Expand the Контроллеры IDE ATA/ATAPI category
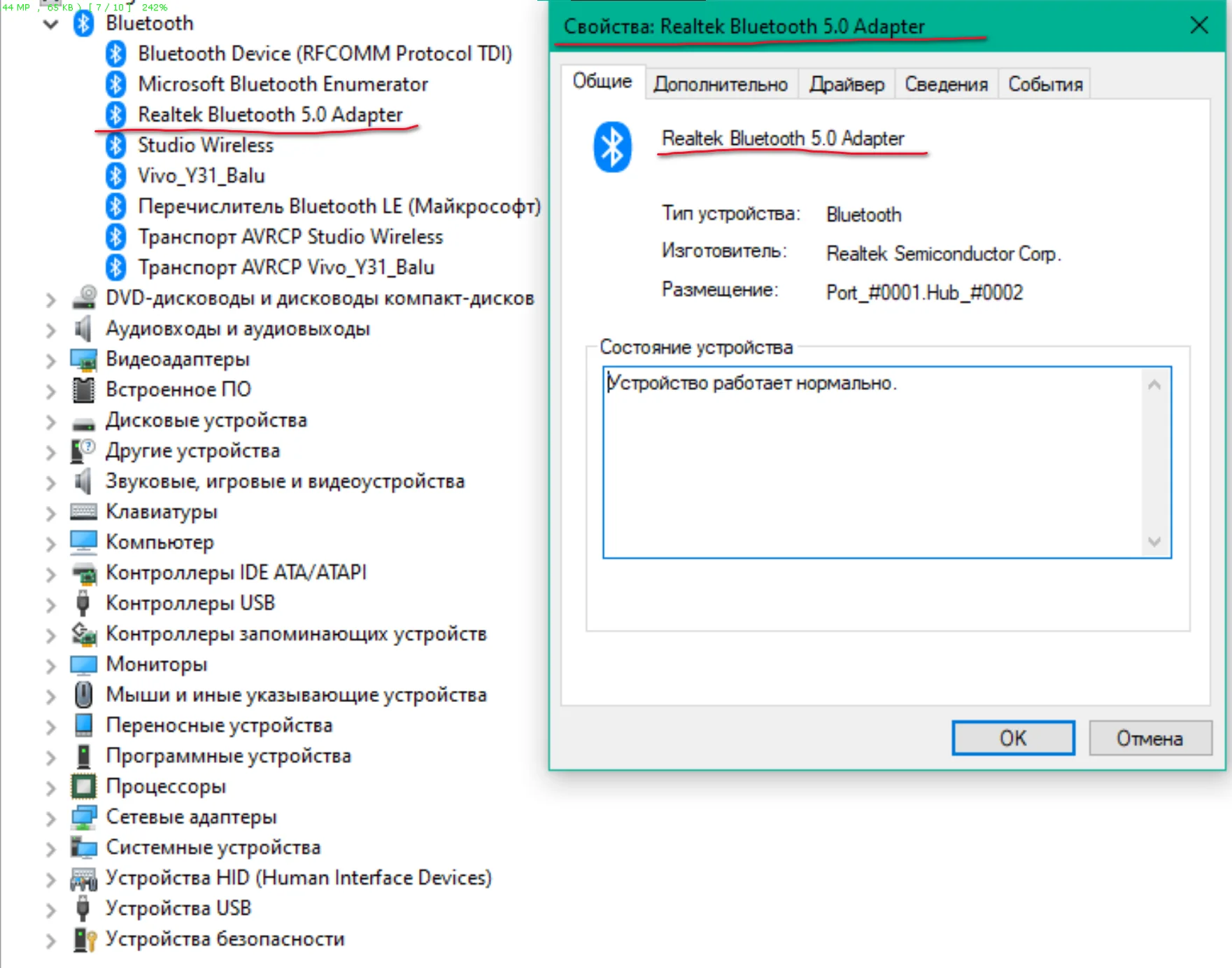The height and width of the screenshot is (968, 1232). coord(51,575)
